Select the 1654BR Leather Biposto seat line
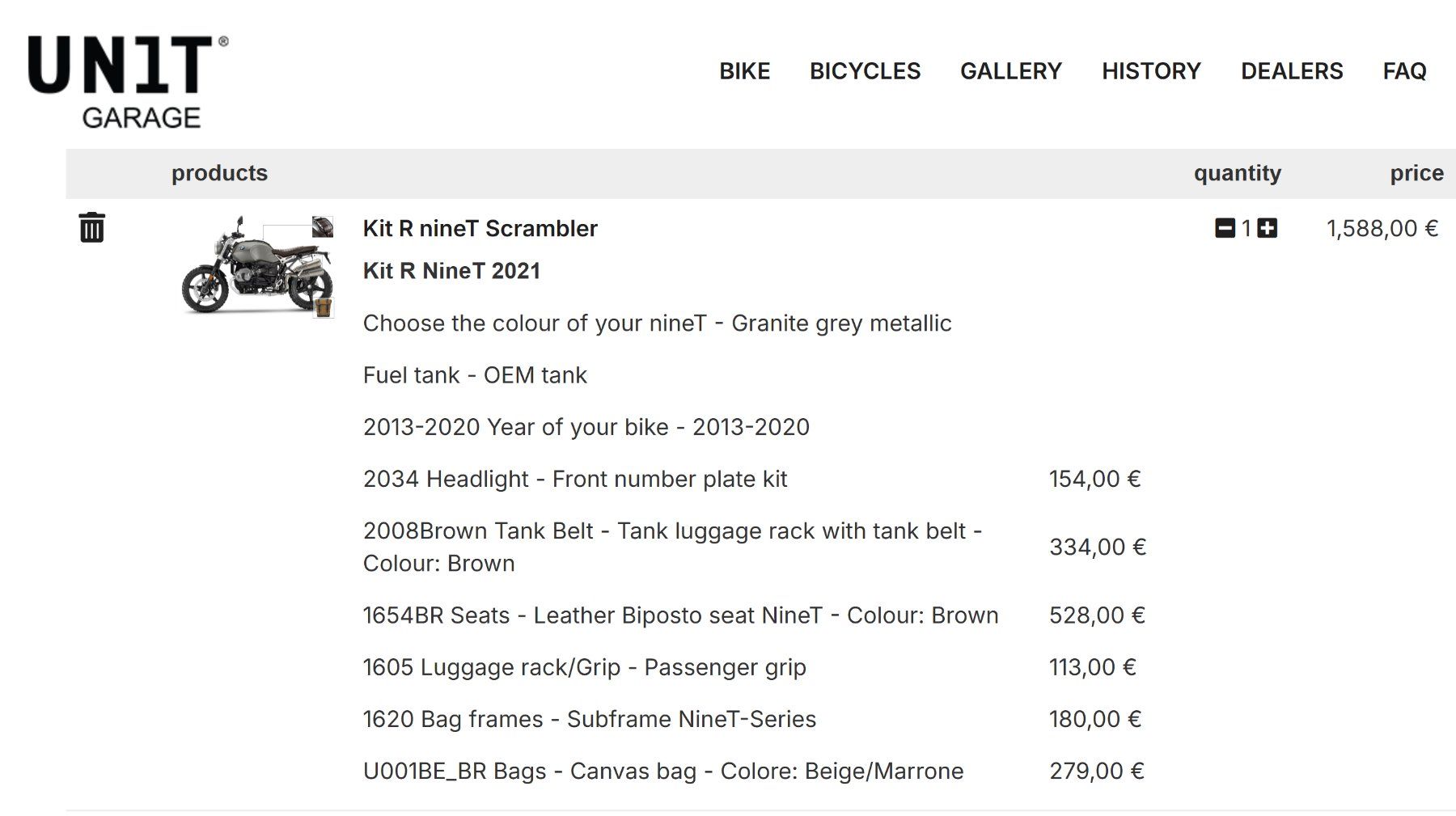This screenshot has width=1456, height=816. [680, 615]
